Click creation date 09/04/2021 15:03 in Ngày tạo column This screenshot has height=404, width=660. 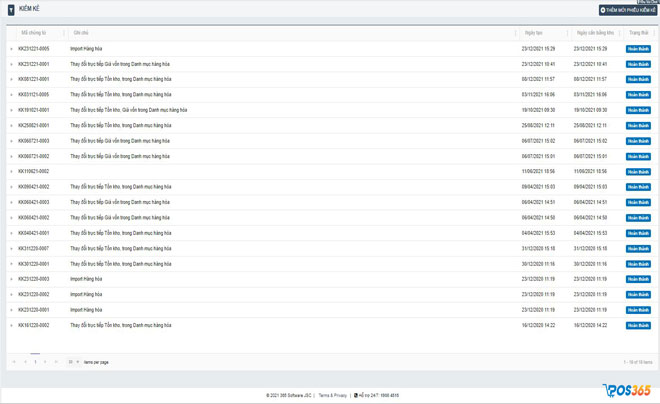click(x=538, y=187)
